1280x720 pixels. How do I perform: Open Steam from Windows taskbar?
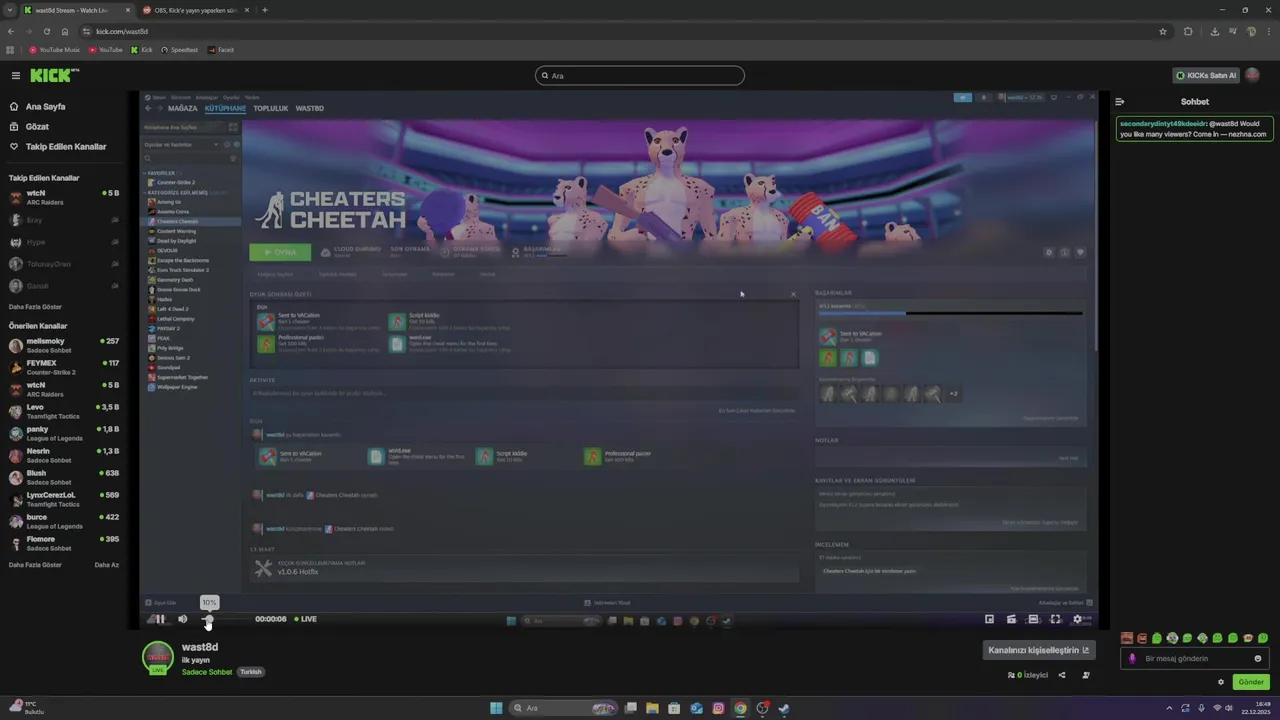(784, 708)
